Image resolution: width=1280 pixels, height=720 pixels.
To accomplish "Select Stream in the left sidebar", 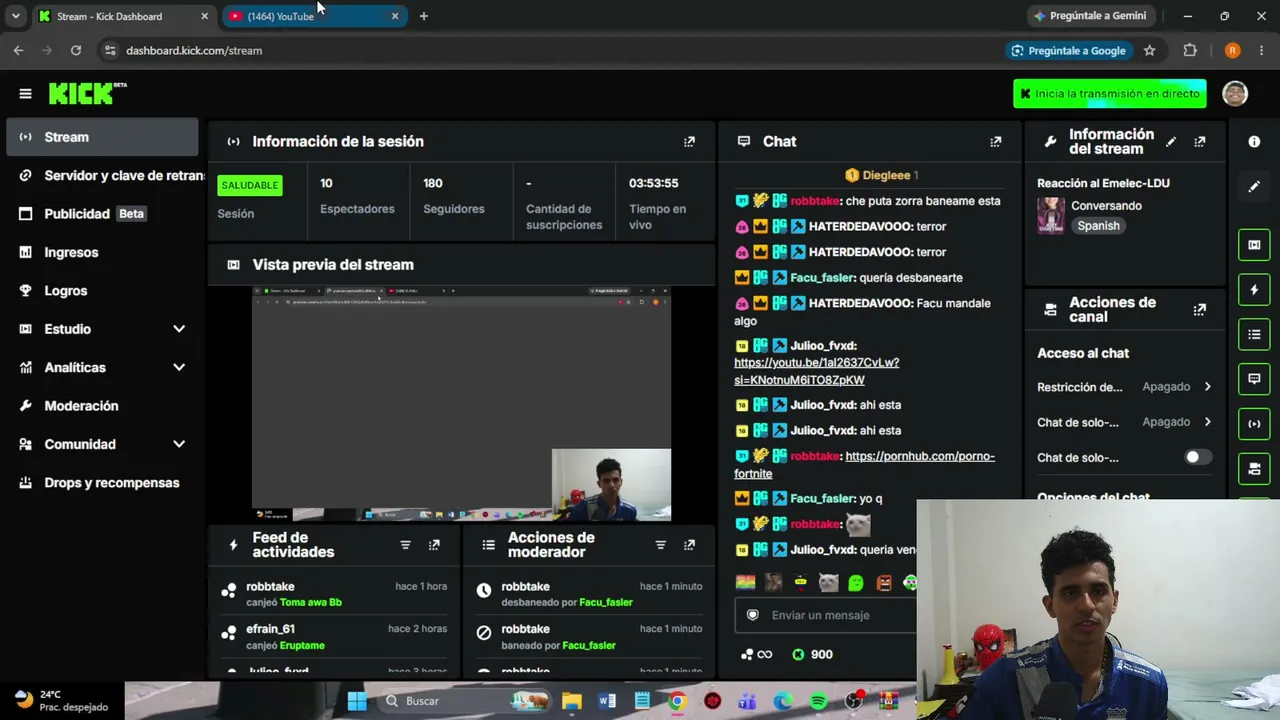I will 102,137.
